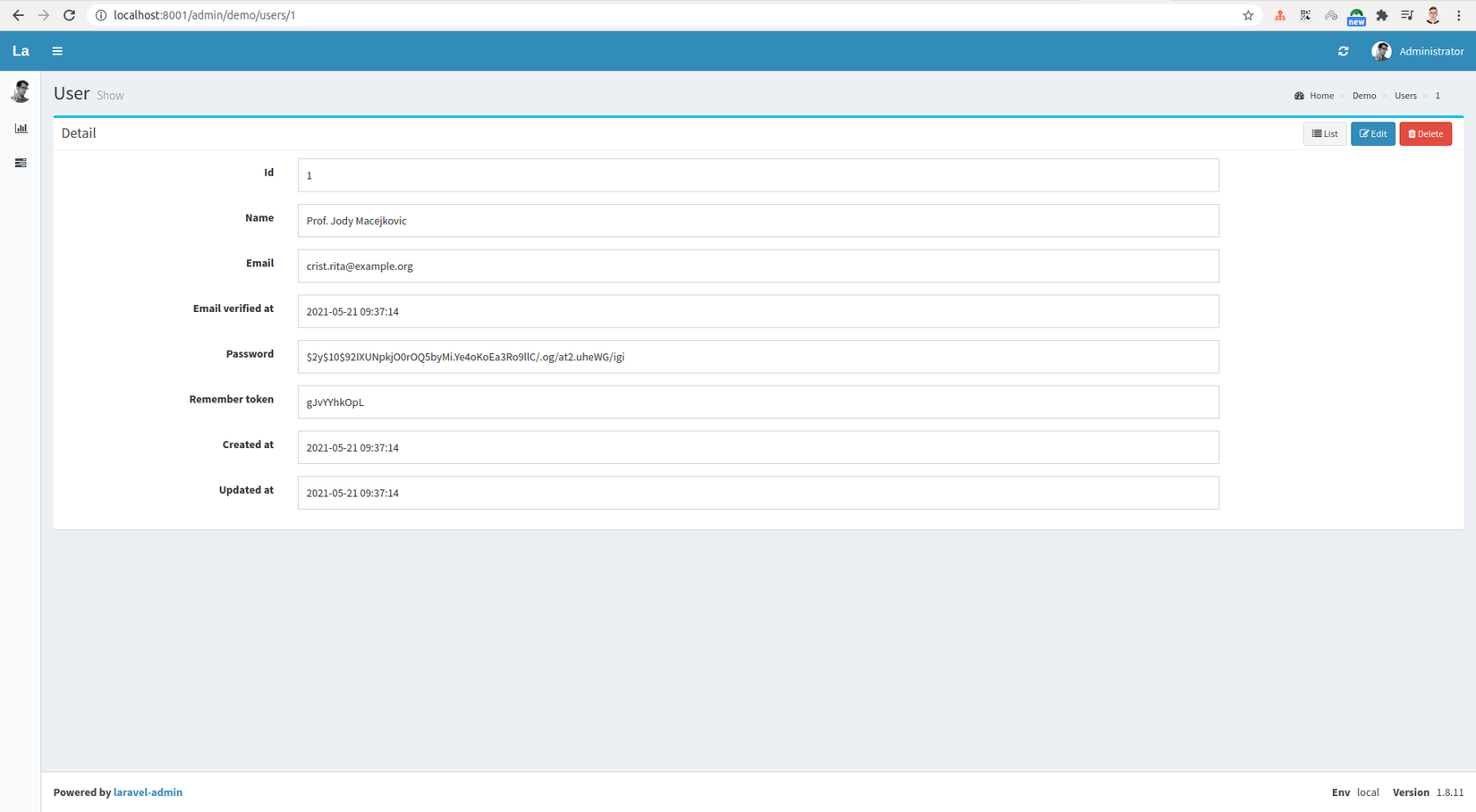Click the QR code extension icon
Viewport: 1476px width, 812px height.
point(1306,15)
